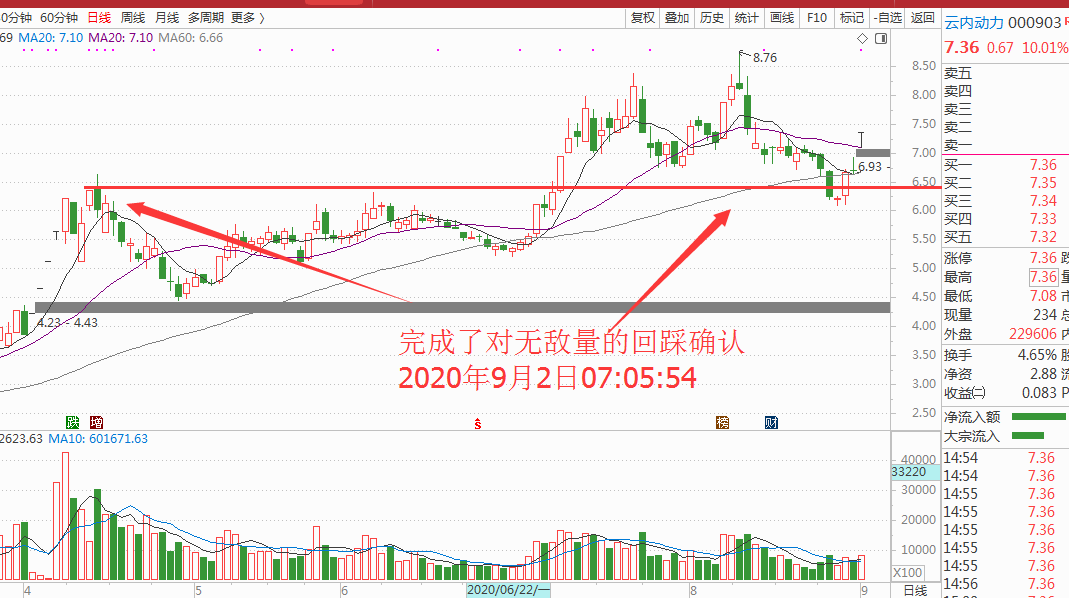Click the 买一 bid price 7.36

(x=1043, y=165)
